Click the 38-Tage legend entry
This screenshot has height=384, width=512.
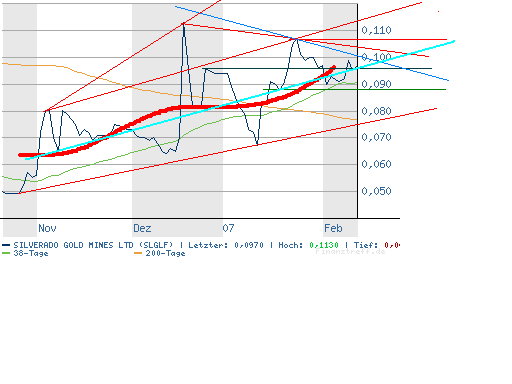pyautogui.click(x=31, y=253)
